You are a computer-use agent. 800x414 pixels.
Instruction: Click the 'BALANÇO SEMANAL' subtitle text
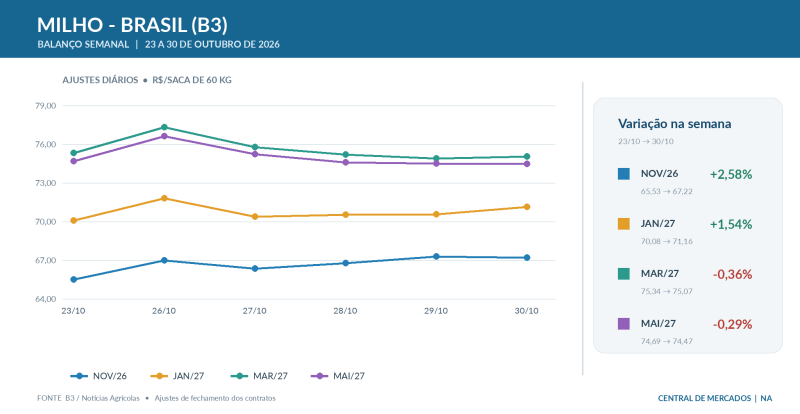(x=83, y=44)
